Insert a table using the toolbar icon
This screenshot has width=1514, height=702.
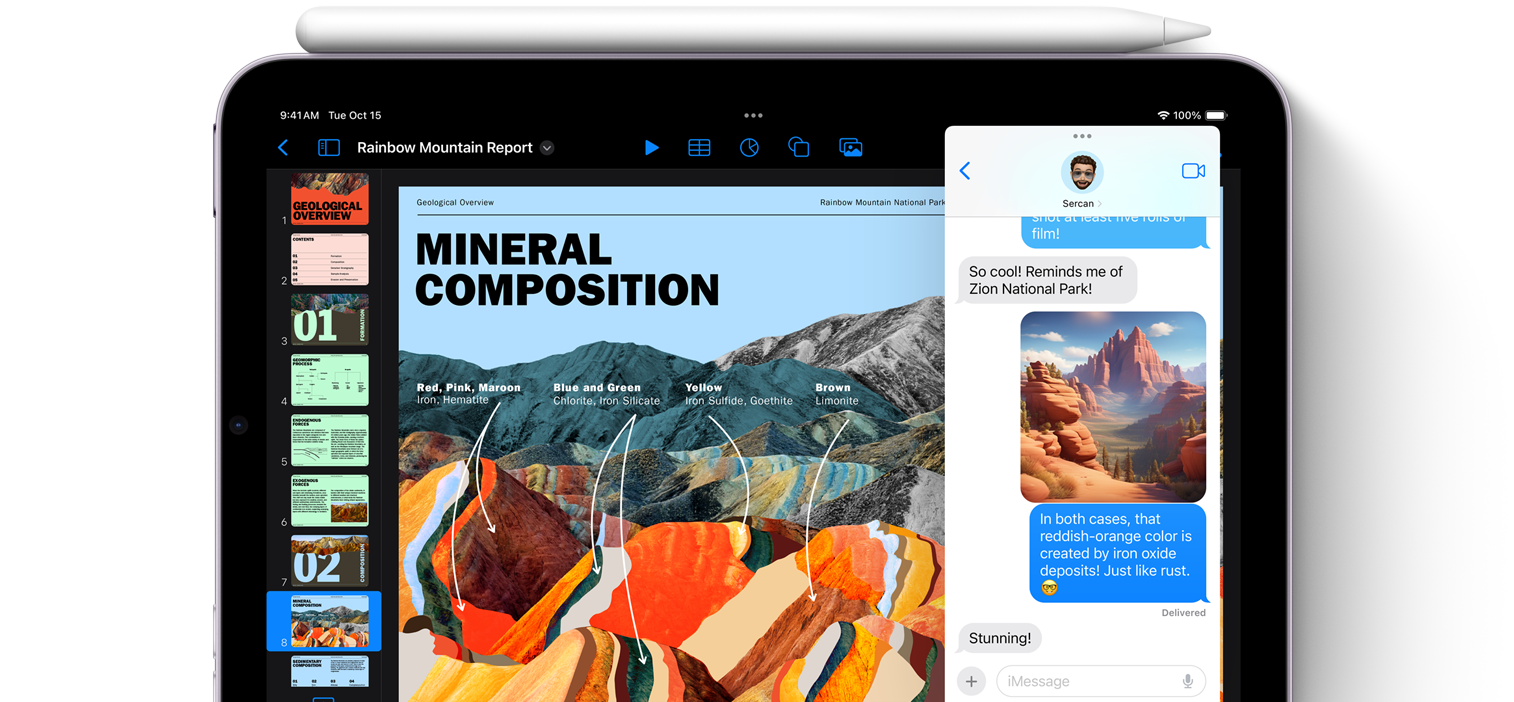(699, 148)
